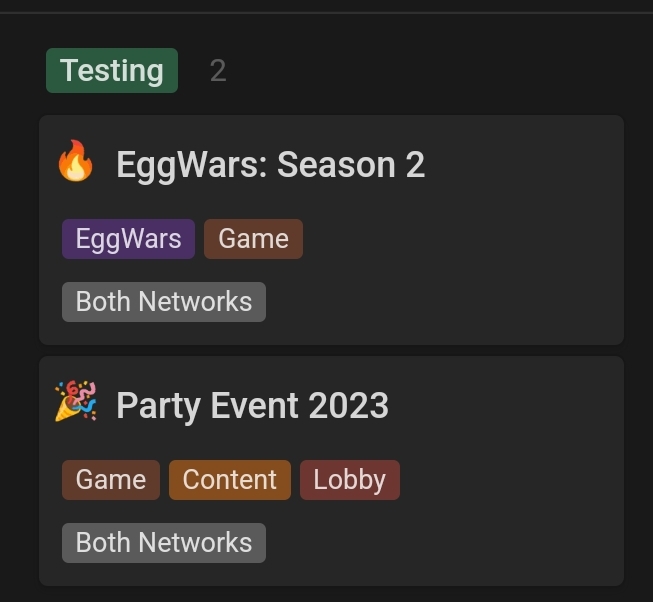The image size is (653, 602).
Task: Select the green Testing group label
Action: tap(112, 70)
